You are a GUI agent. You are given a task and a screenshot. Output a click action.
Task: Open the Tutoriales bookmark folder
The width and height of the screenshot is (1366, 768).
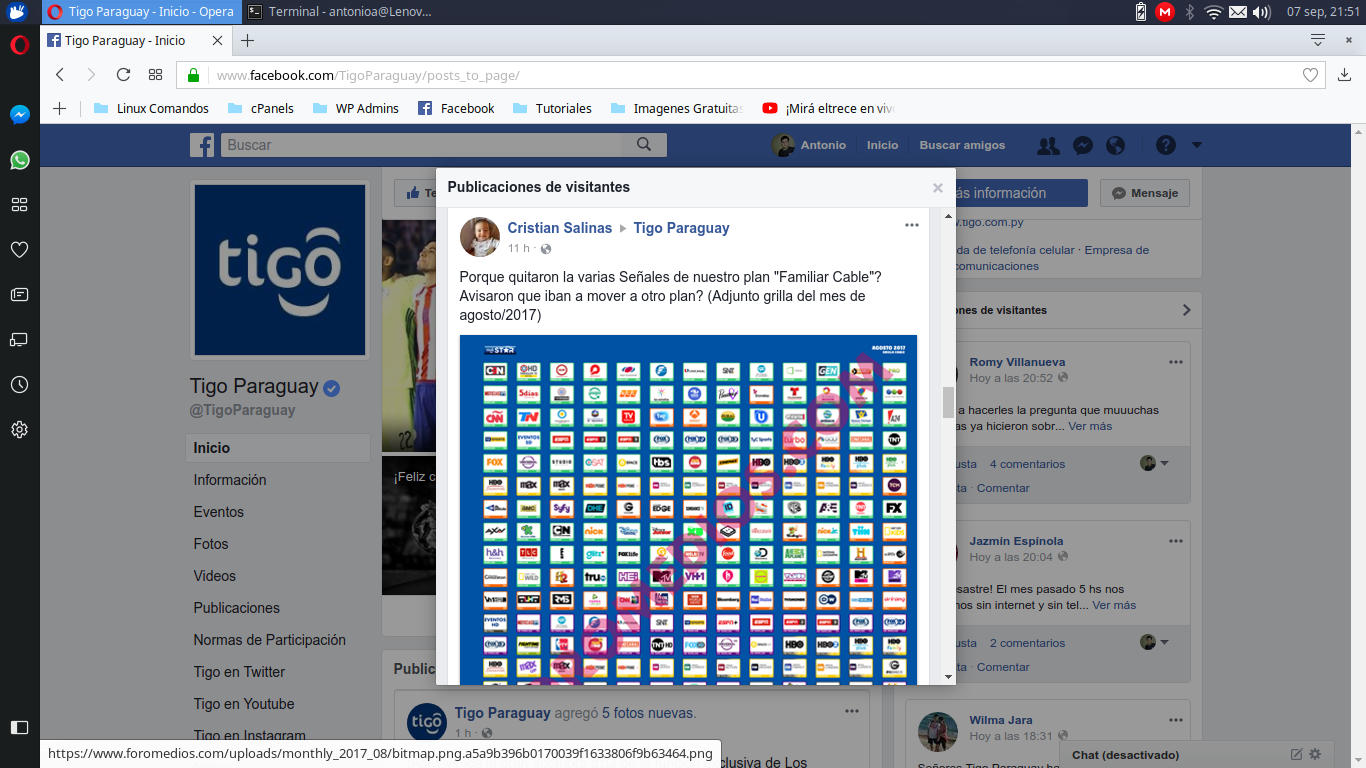point(552,108)
